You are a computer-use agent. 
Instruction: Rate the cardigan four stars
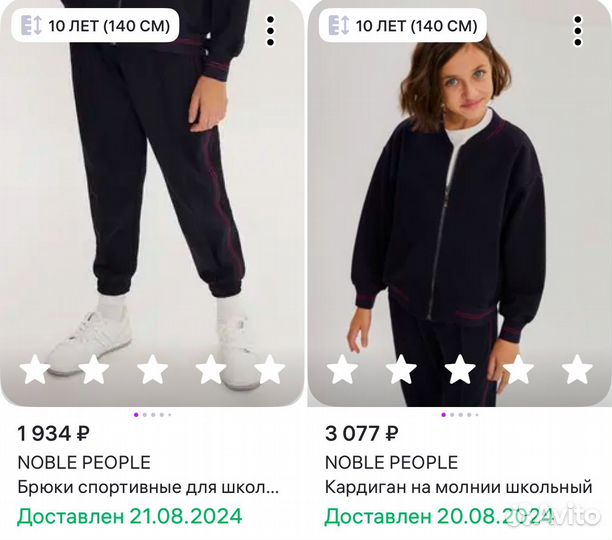tap(518, 370)
